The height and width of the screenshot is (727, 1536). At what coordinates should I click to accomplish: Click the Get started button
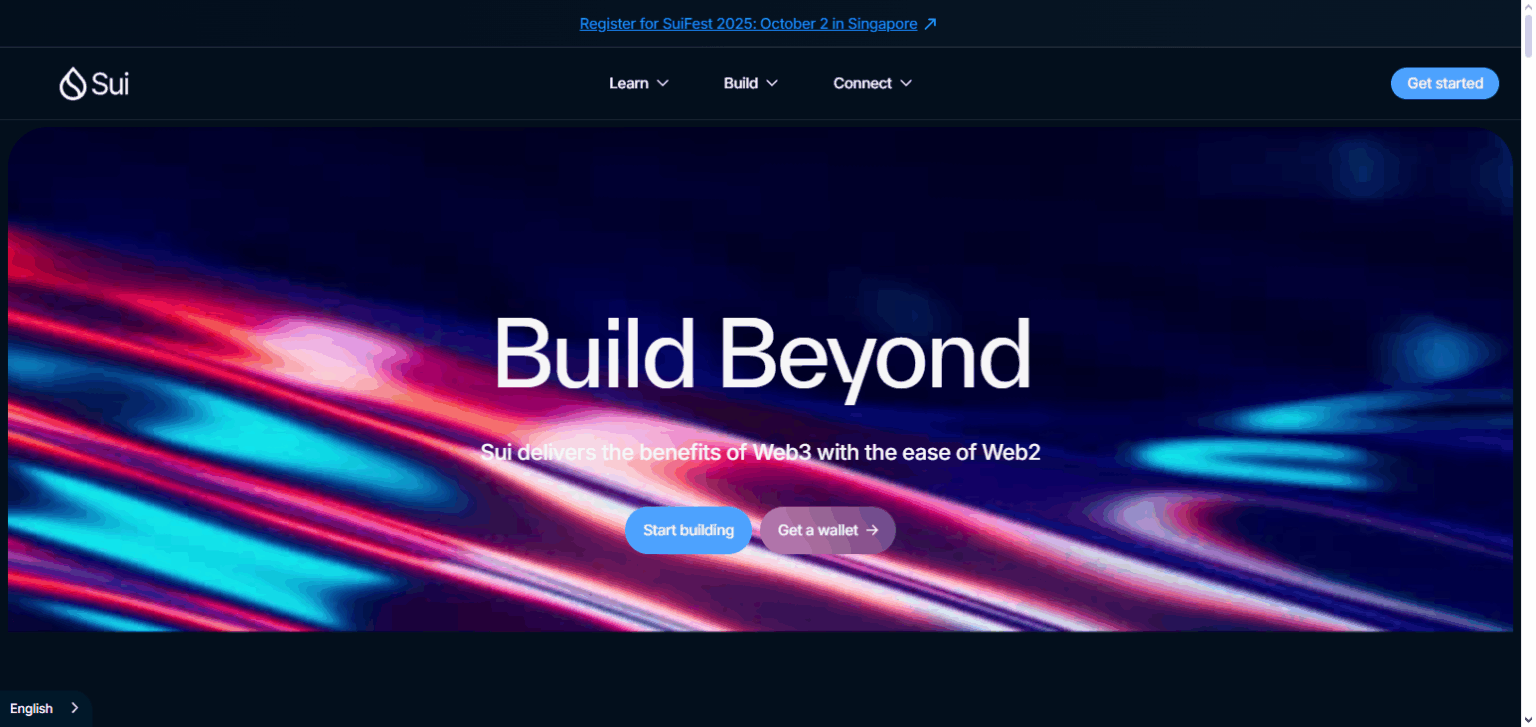[x=1445, y=83]
